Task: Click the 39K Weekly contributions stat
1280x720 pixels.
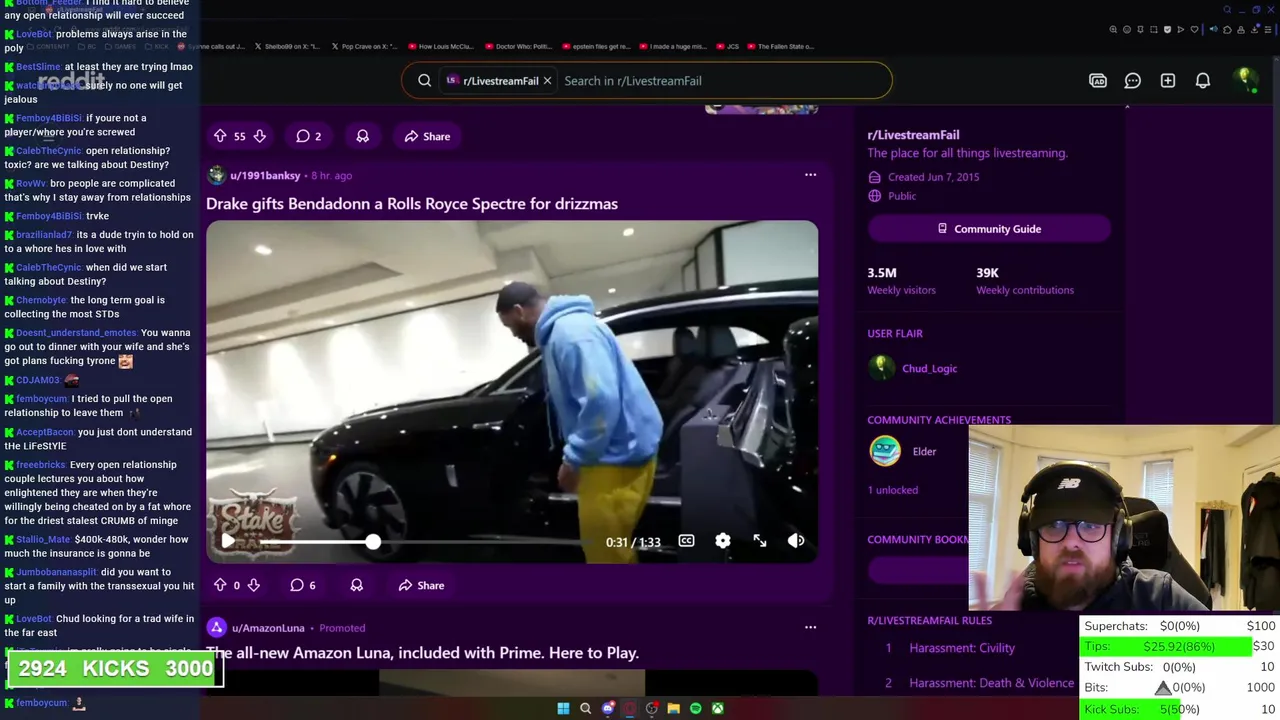Action: pos(1024,280)
